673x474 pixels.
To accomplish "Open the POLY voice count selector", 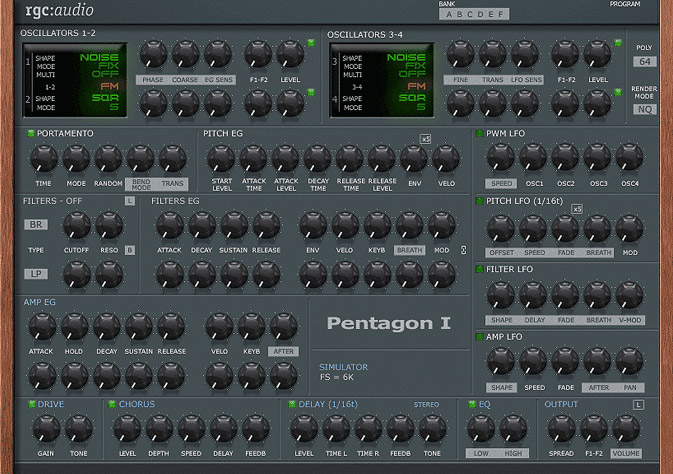I will (x=644, y=62).
